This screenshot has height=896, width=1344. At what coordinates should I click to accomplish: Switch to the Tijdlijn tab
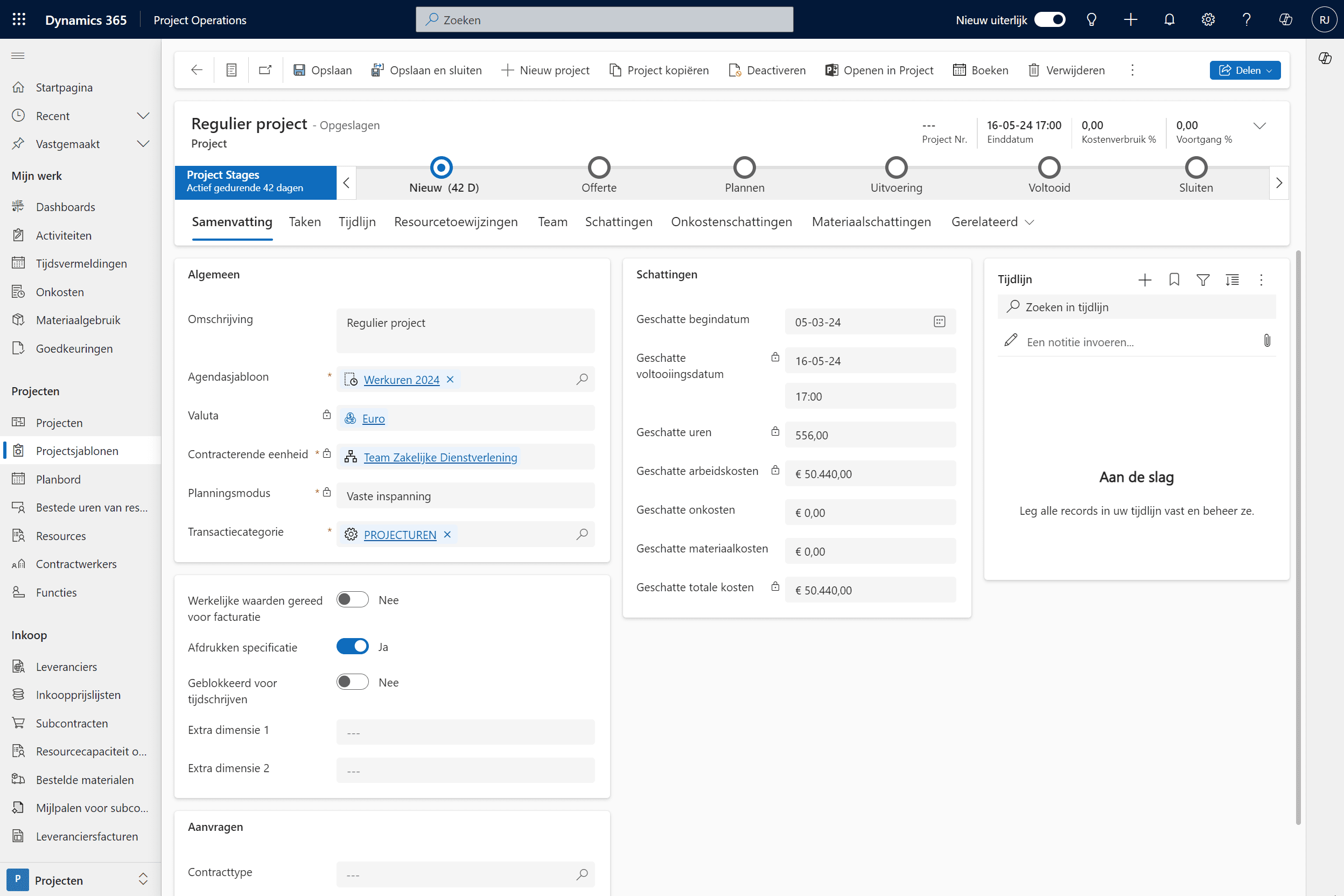click(357, 222)
